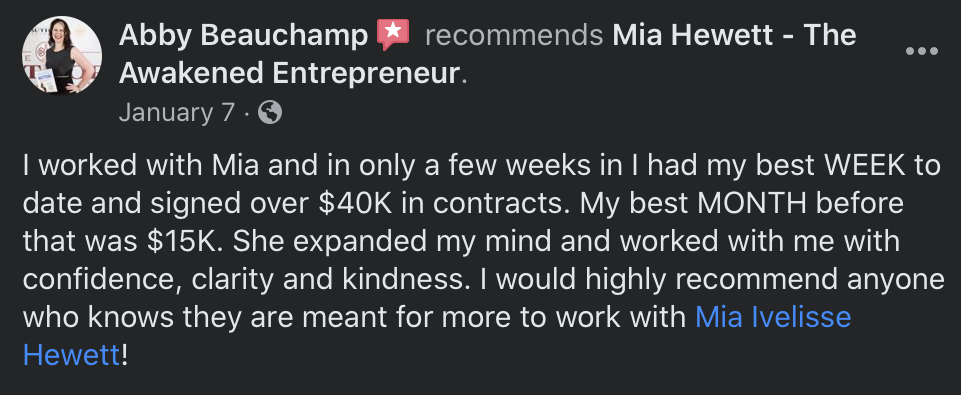
Task: Click the capitalized word "WEEK"
Action: [863, 166]
